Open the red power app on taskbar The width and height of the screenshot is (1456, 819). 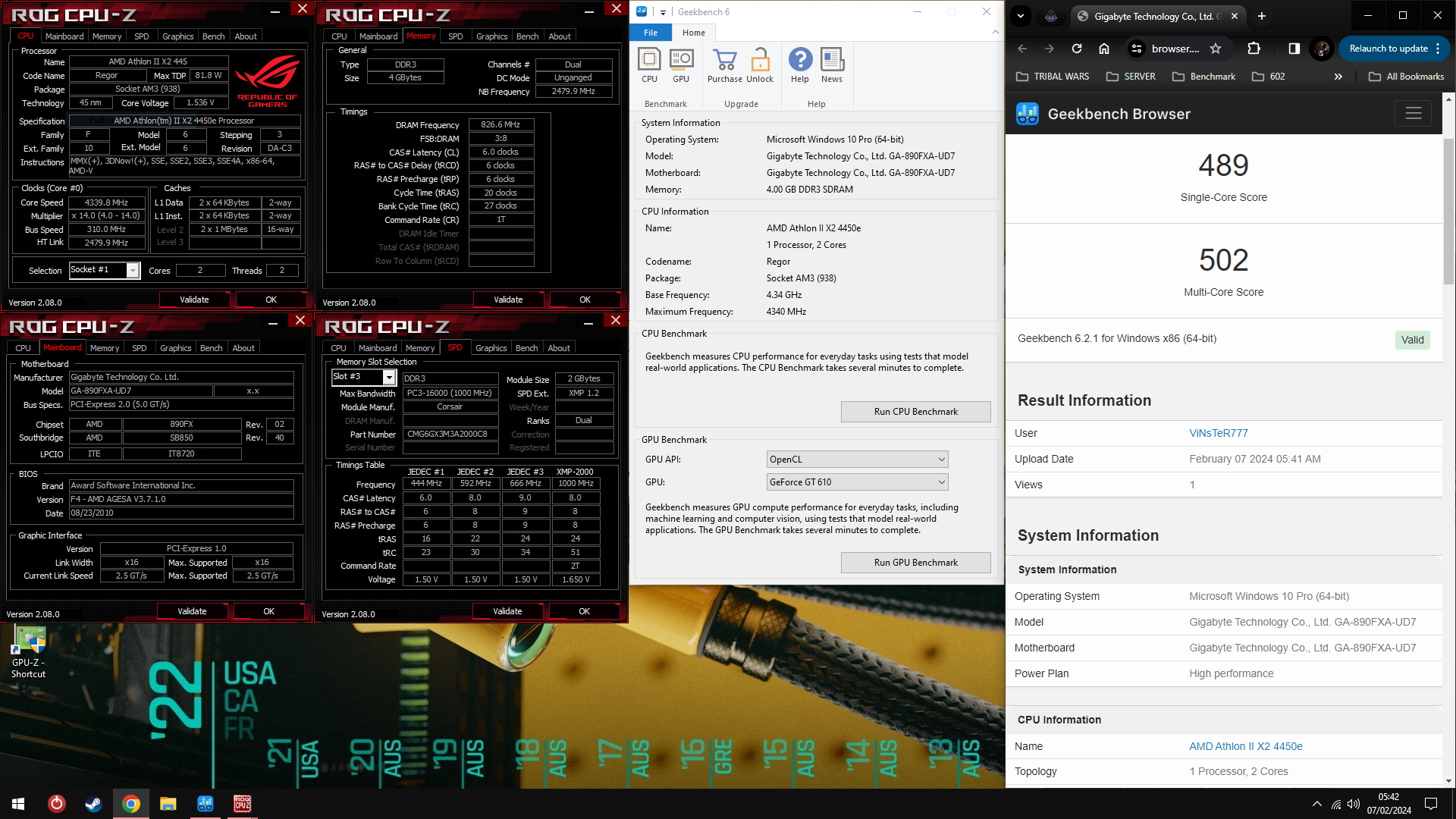click(57, 804)
